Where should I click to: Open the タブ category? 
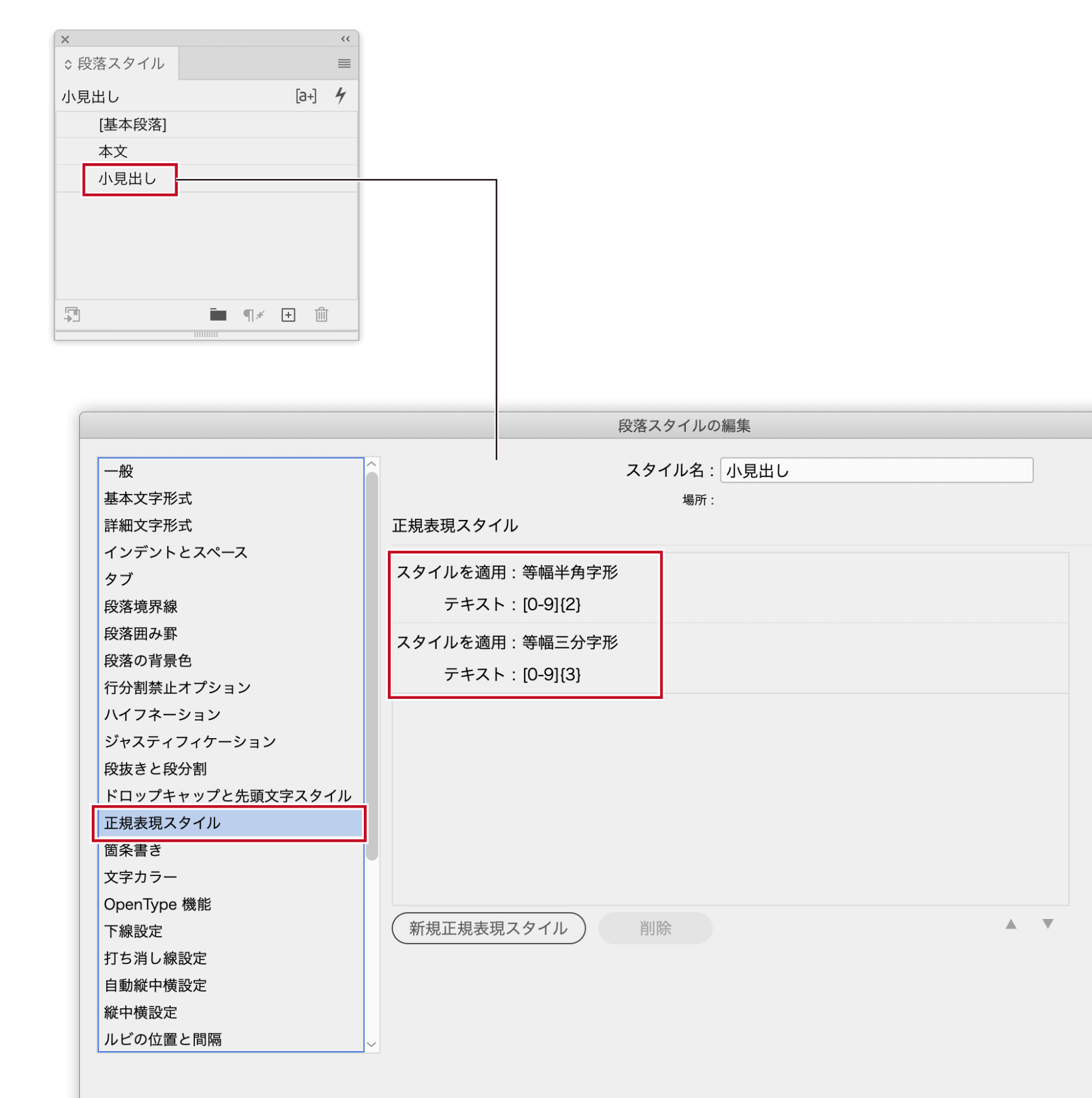(x=231, y=579)
